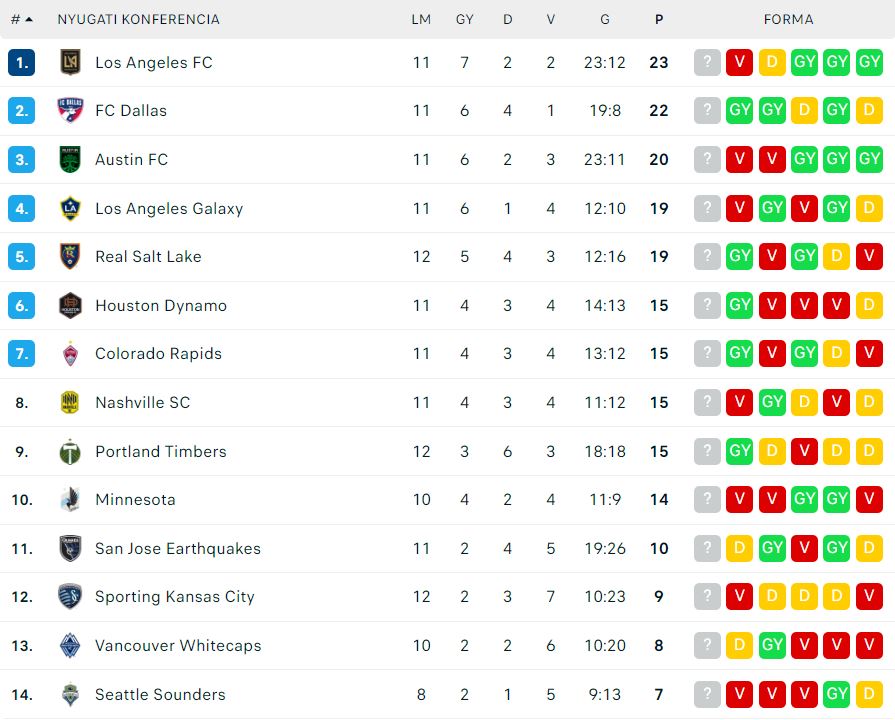
Task: Click Los Angeles FC's gray question mark badge
Action: click(x=707, y=62)
